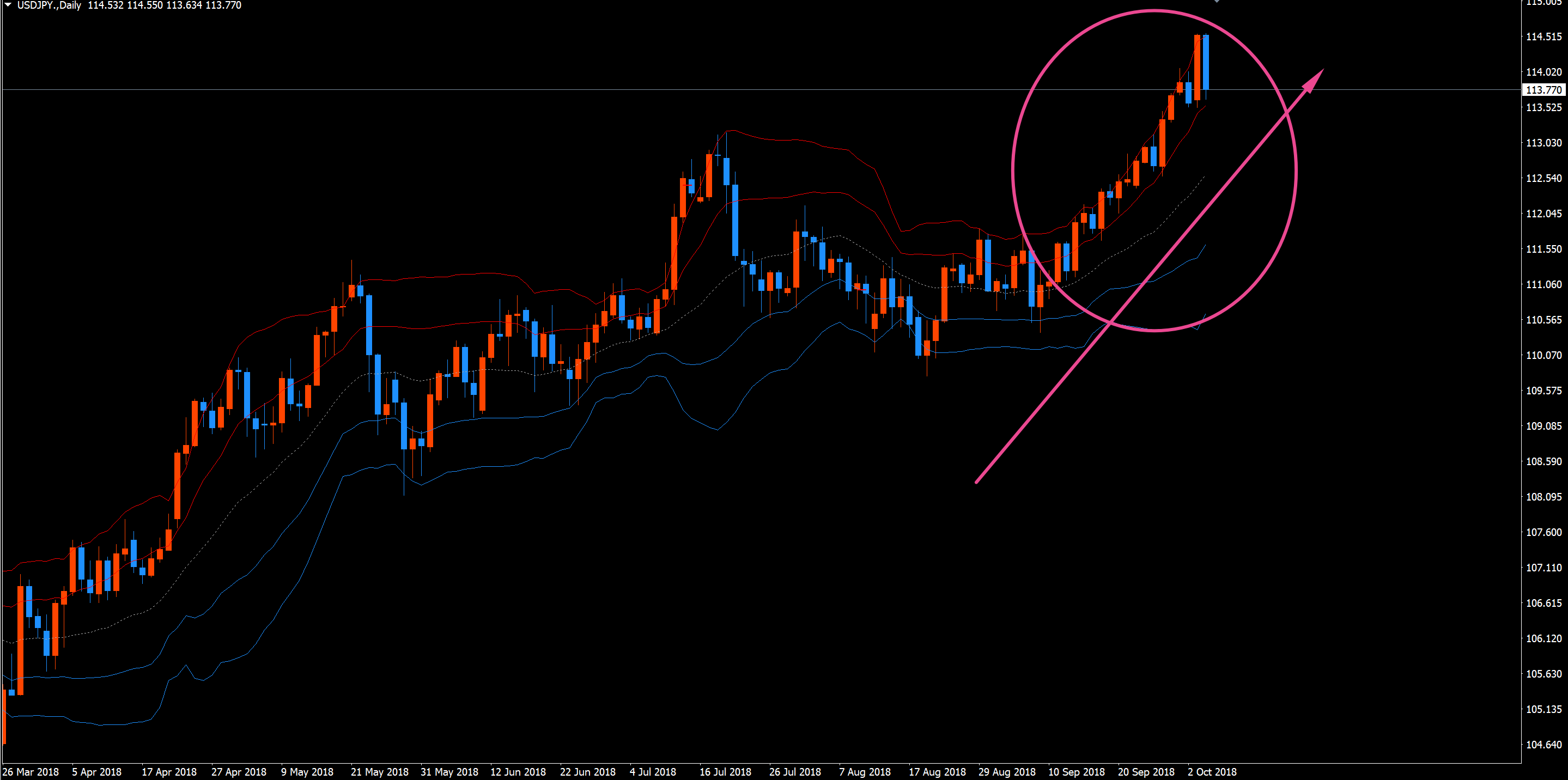Click the 112.045 price axis label
This screenshot has width=1568, height=780.
[x=1543, y=214]
